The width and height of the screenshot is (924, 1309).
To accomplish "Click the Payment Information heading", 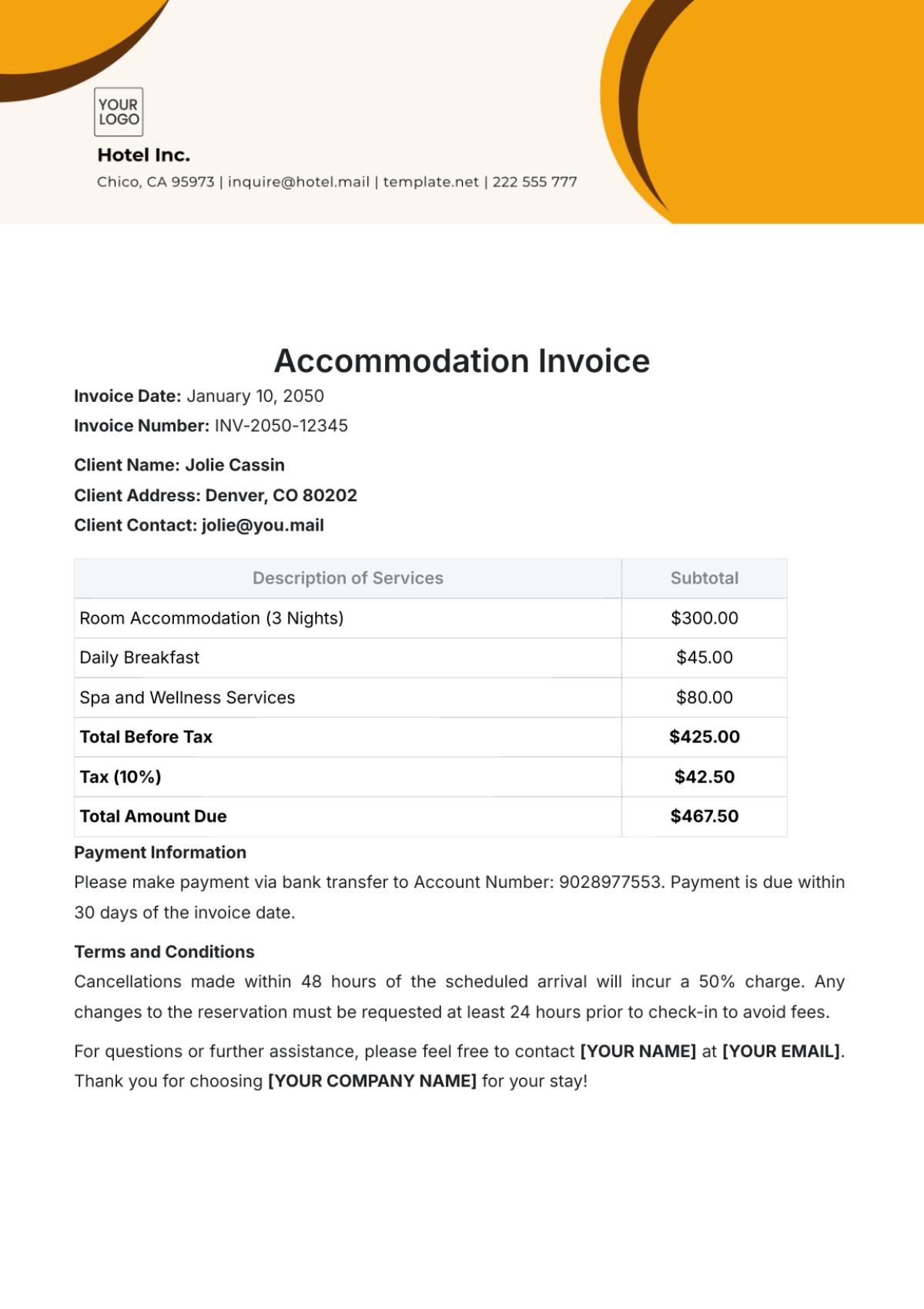I will tap(160, 852).
